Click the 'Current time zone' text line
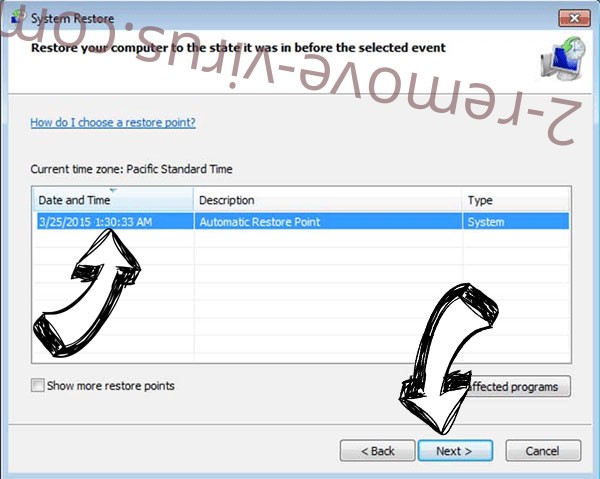Image resolution: width=600 pixels, height=479 pixels. [x=131, y=169]
